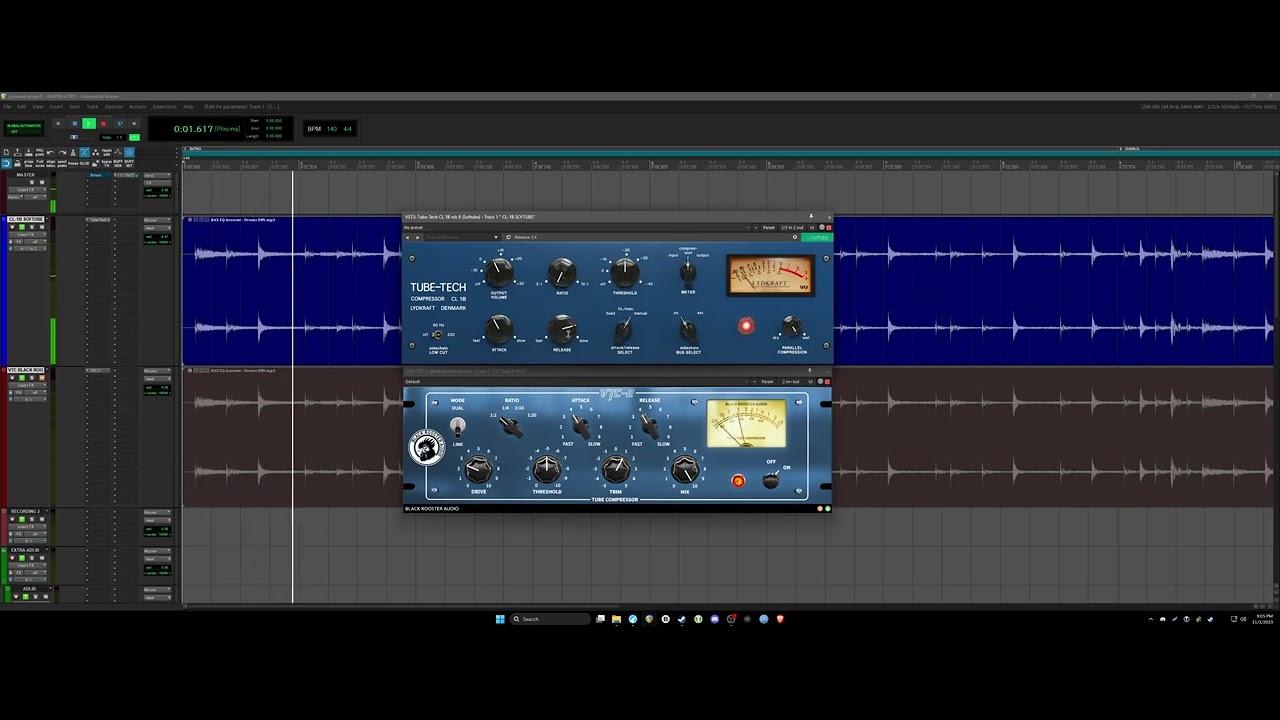Toggle the grid toolbar icon
This screenshot has width=1280, height=720.
tap(129, 152)
